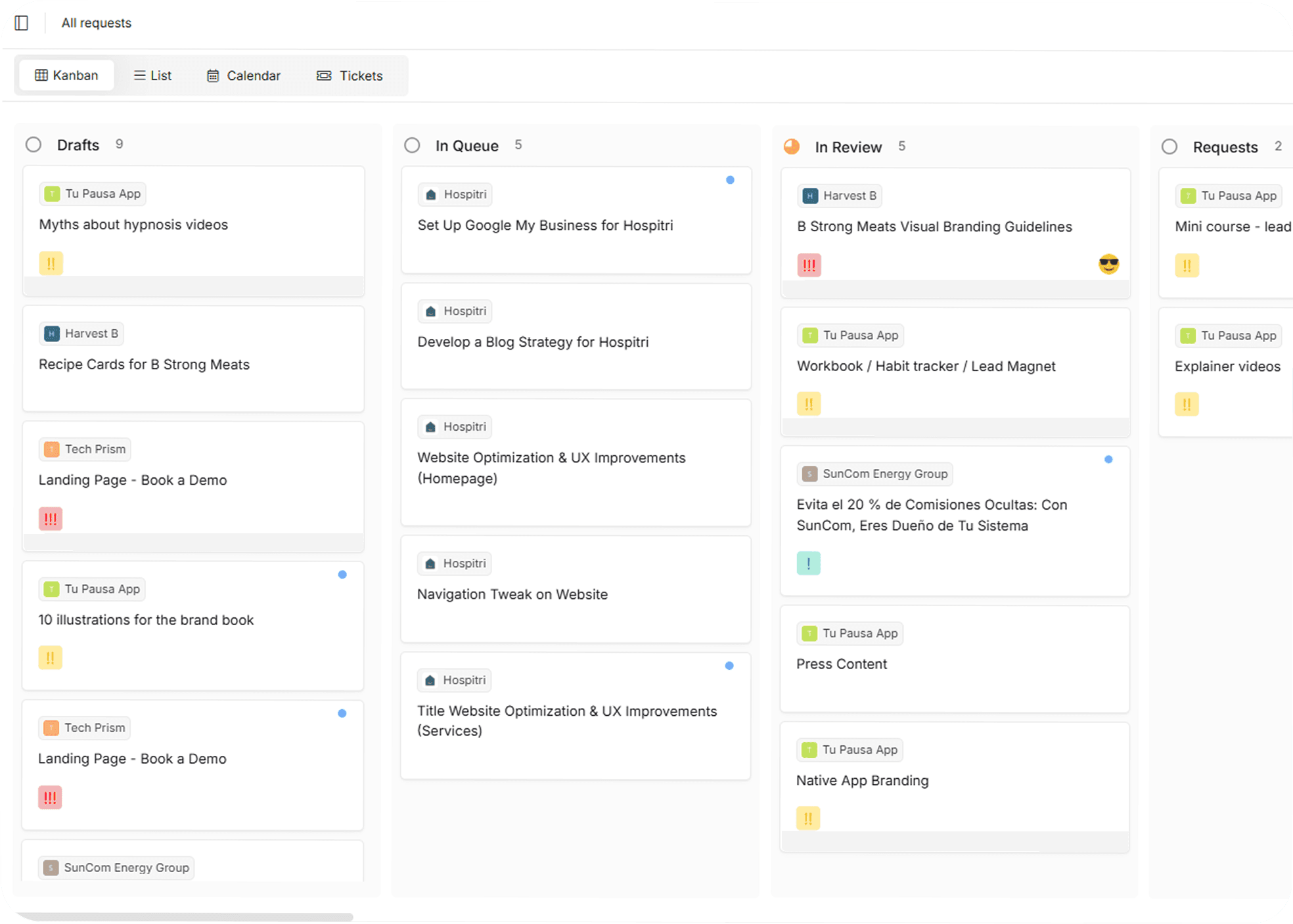The image size is (1293, 924).
Task: Open the Tickets view tab
Action: [x=350, y=76]
